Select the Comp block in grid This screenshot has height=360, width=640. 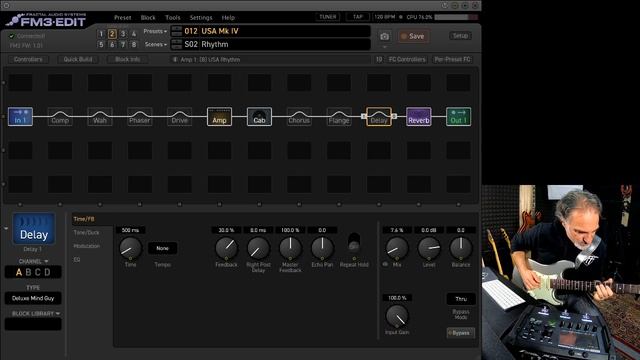[60, 117]
